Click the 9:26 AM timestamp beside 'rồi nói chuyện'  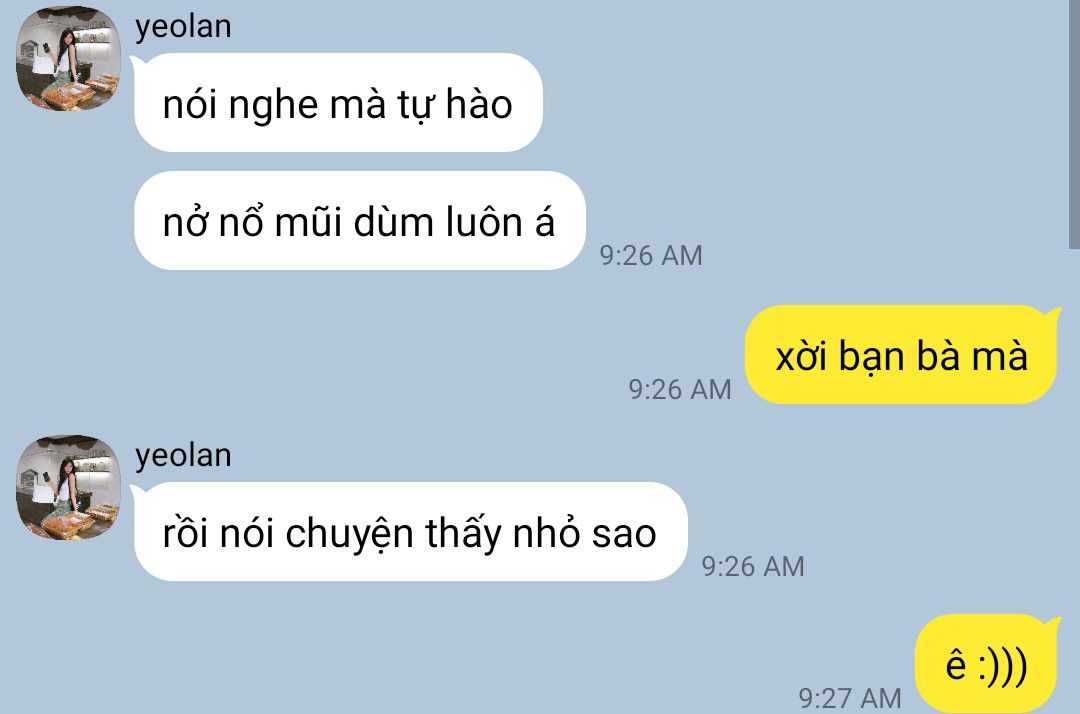pos(753,567)
